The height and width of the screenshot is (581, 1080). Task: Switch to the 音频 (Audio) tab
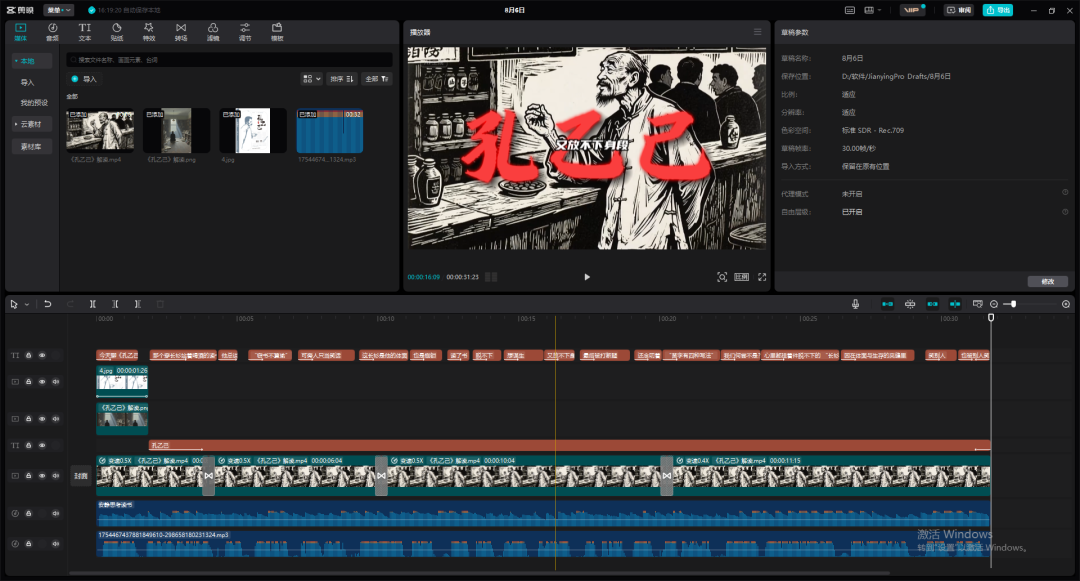[52, 32]
